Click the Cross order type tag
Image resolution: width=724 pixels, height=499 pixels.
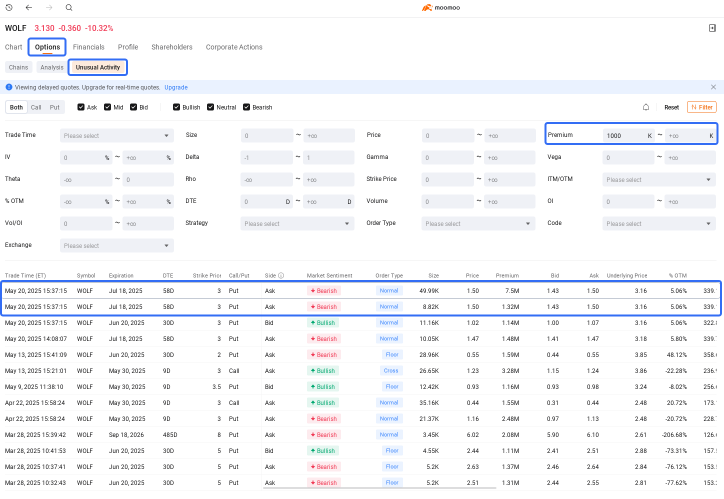click(x=391, y=371)
